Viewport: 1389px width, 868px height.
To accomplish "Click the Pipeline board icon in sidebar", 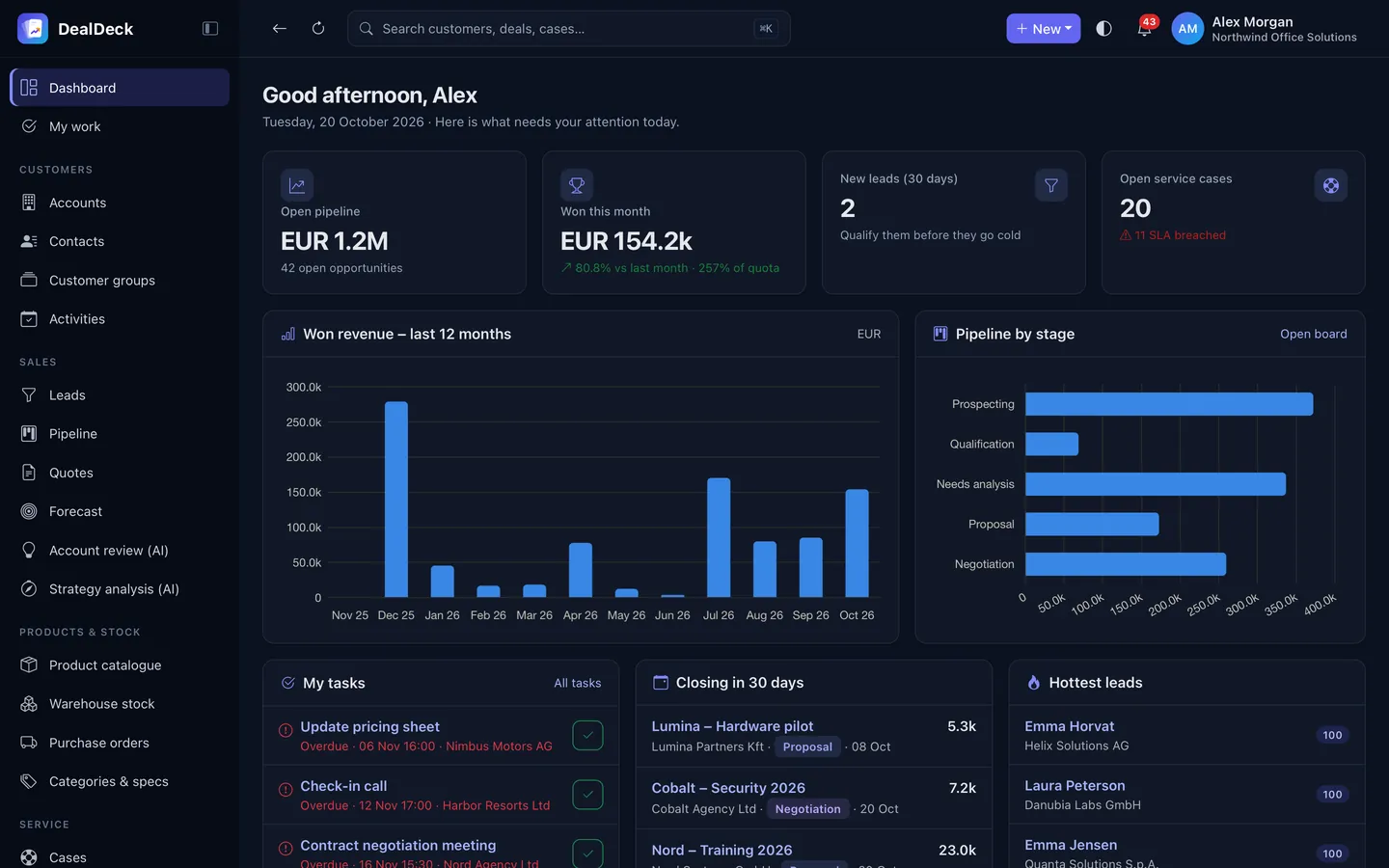I will tap(29, 434).
